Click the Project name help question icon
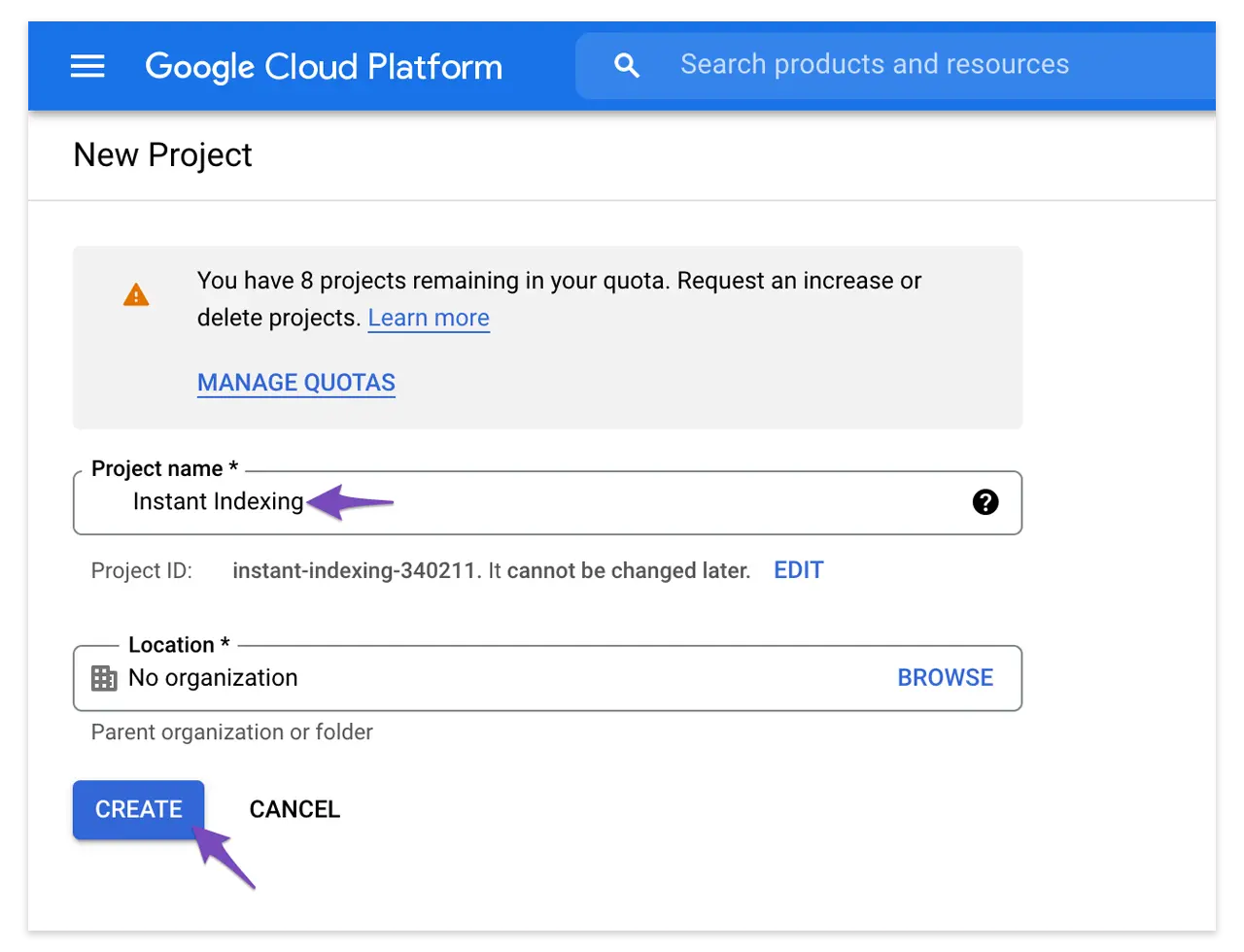This screenshot has width=1244, height=952. click(x=985, y=502)
